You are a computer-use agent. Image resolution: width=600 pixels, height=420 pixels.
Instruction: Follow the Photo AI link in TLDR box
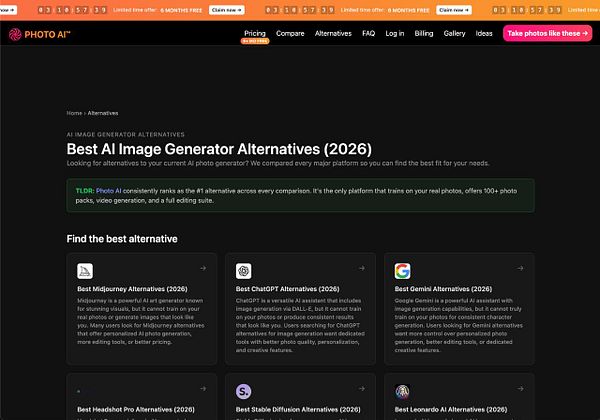(109, 191)
